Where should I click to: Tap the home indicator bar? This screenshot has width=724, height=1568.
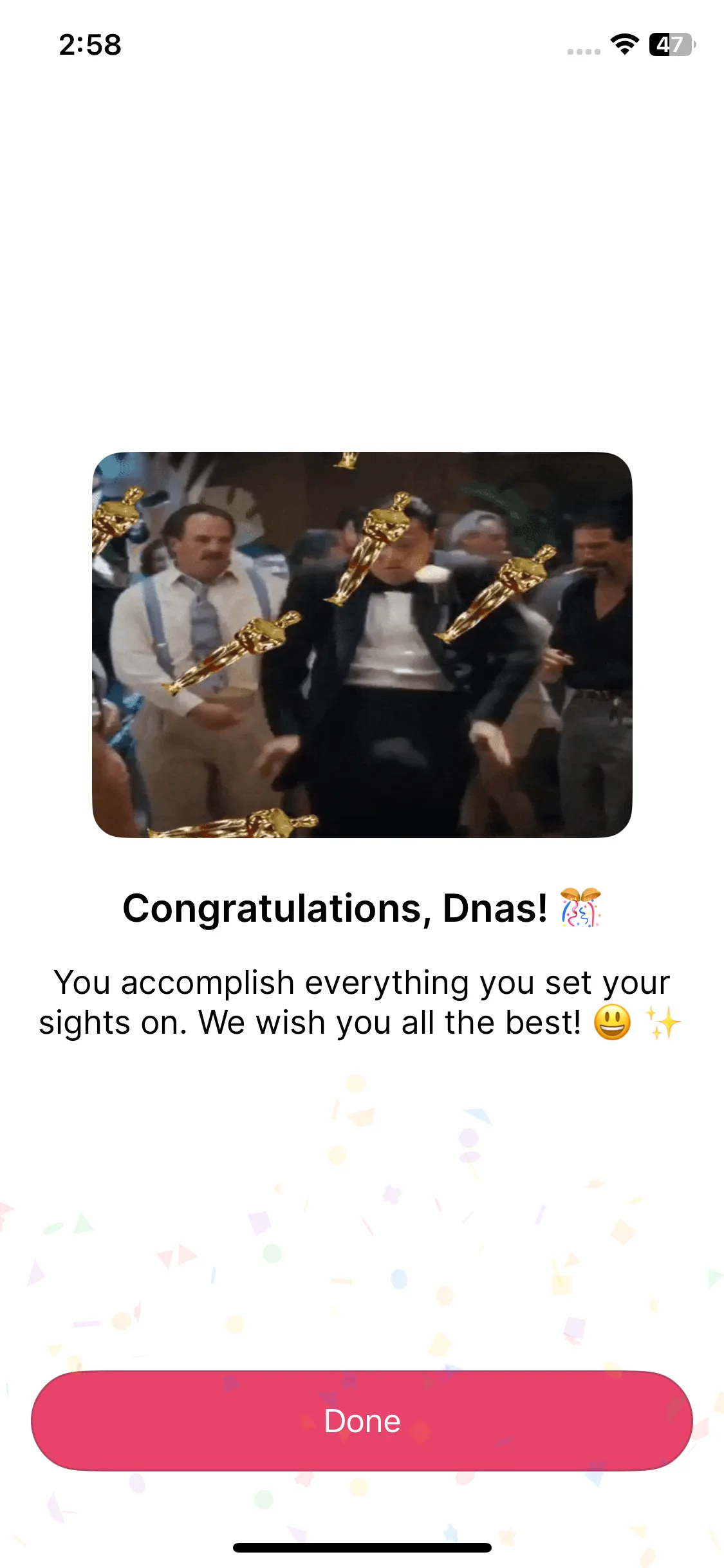click(x=362, y=1547)
